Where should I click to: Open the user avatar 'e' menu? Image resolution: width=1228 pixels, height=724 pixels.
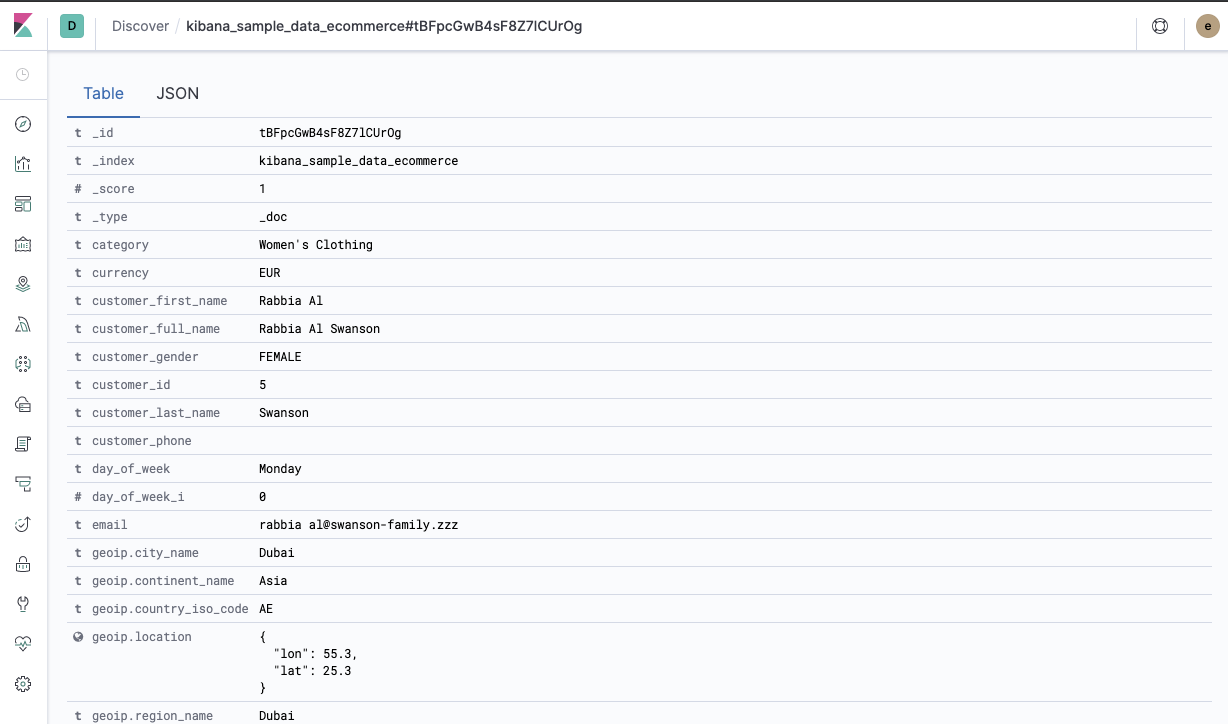click(x=1208, y=26)
